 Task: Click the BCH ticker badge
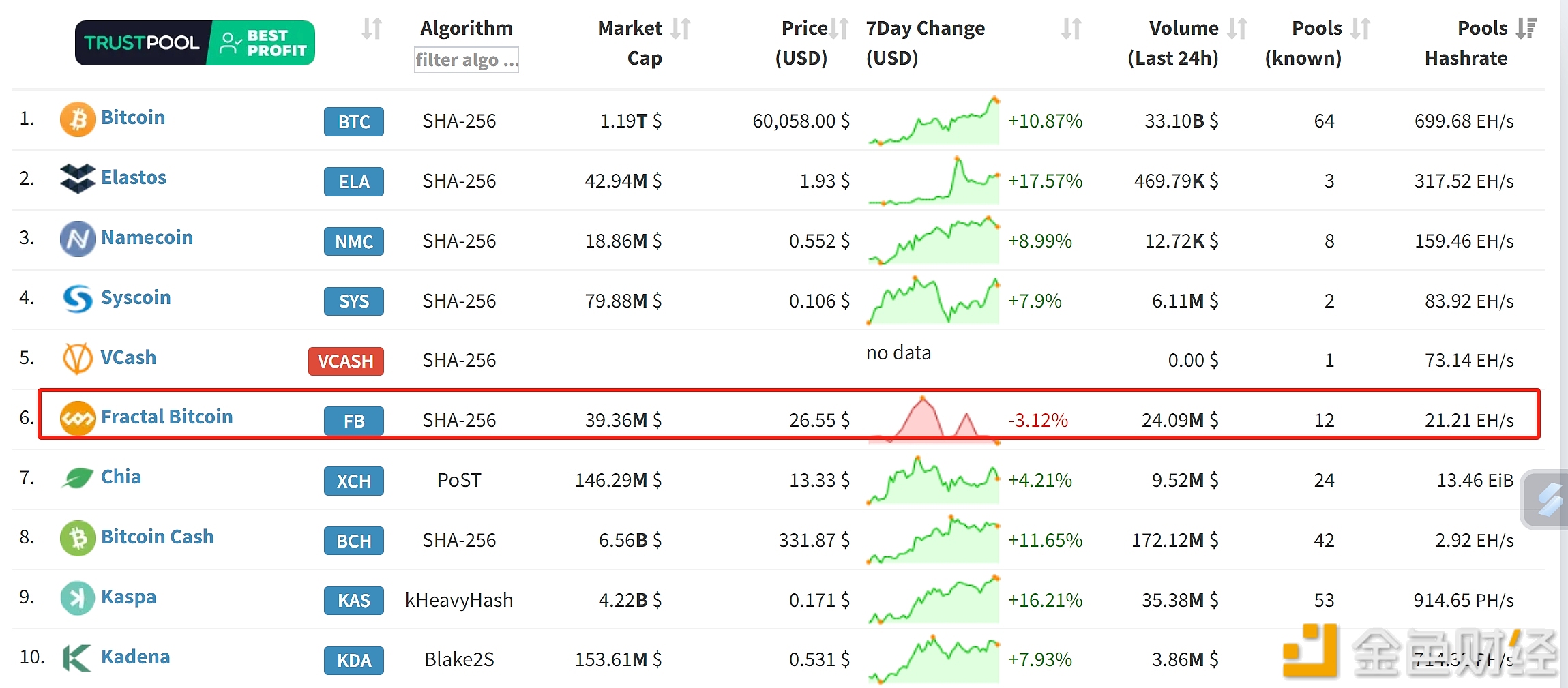[354, 541]
